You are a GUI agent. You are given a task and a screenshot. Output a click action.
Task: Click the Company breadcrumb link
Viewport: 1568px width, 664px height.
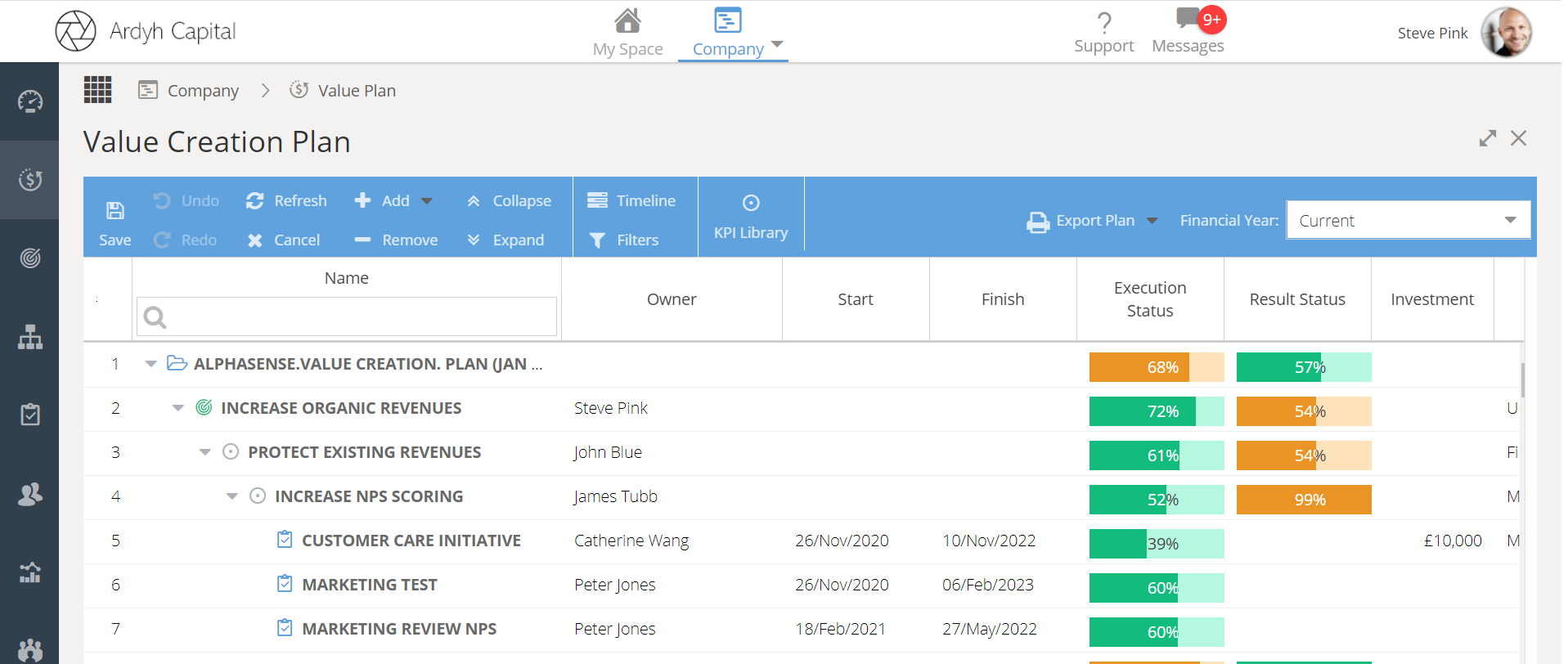point(189,90)
